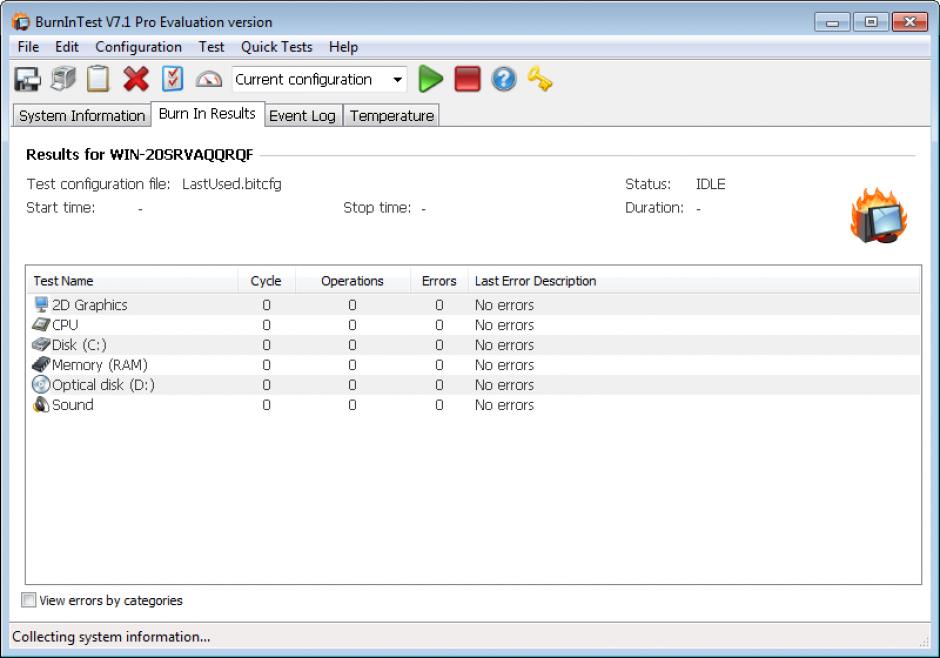Open the Help menu
Viewport: 940px width, 658px height.
click(343, 47)
